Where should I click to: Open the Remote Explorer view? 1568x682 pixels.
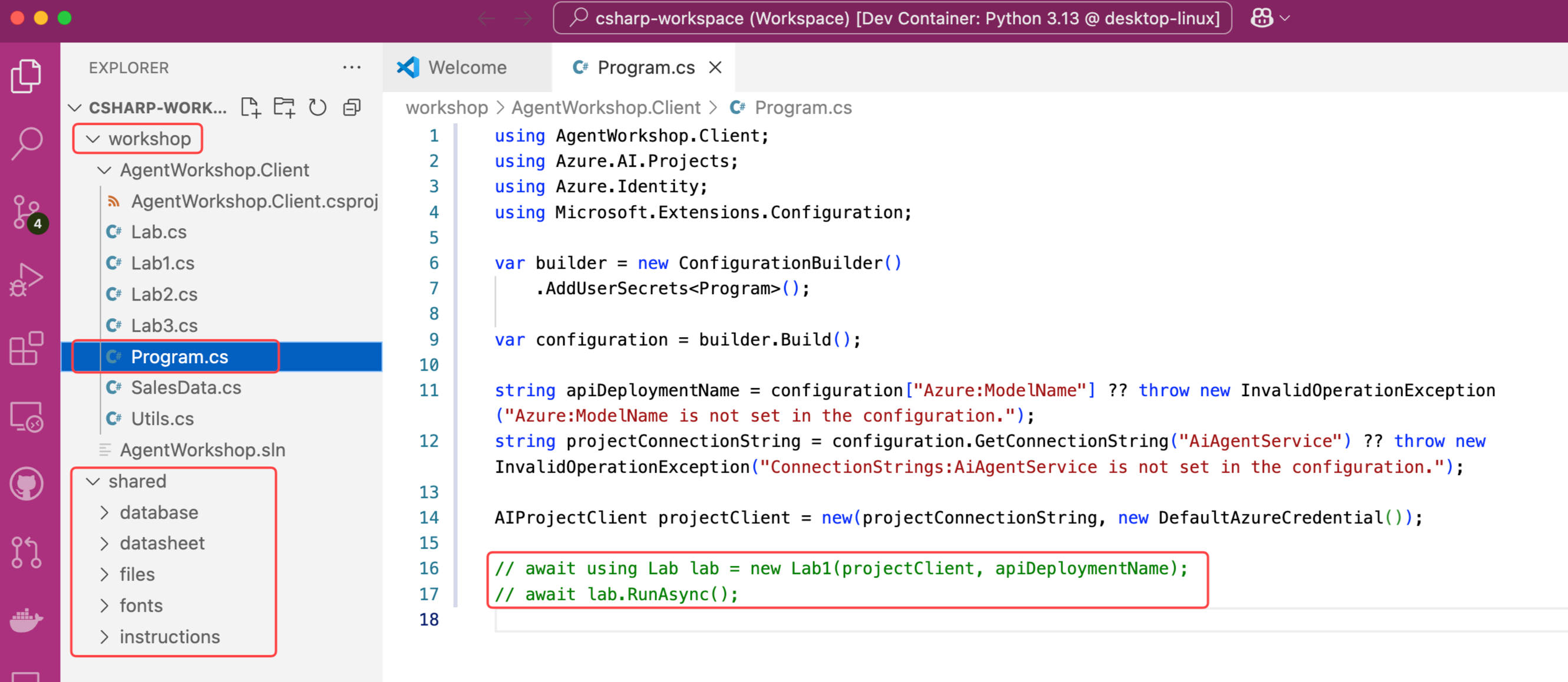27,417
